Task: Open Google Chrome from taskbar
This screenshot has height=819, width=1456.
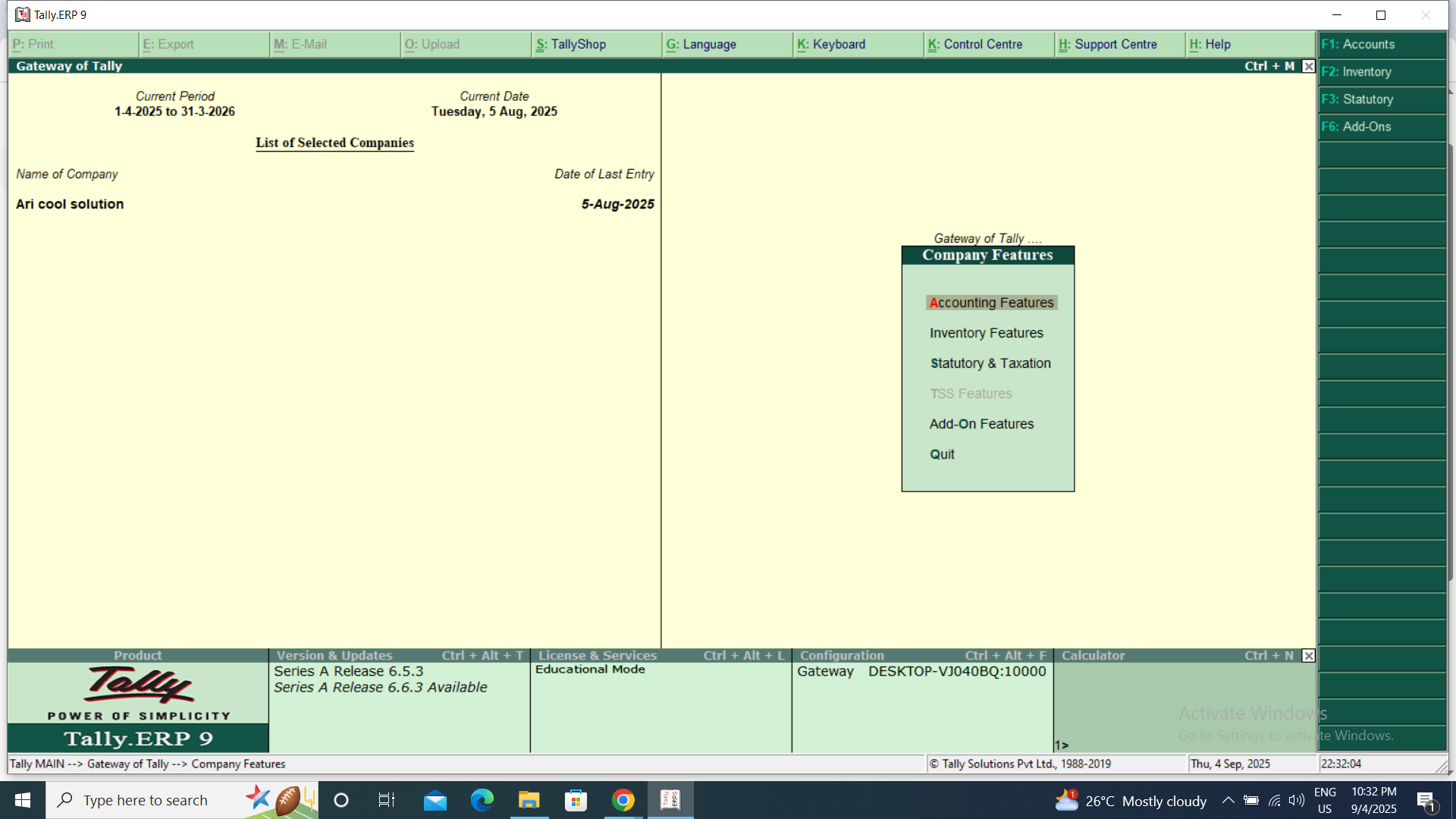Action: pyautogui.click(x=623, y=800)
